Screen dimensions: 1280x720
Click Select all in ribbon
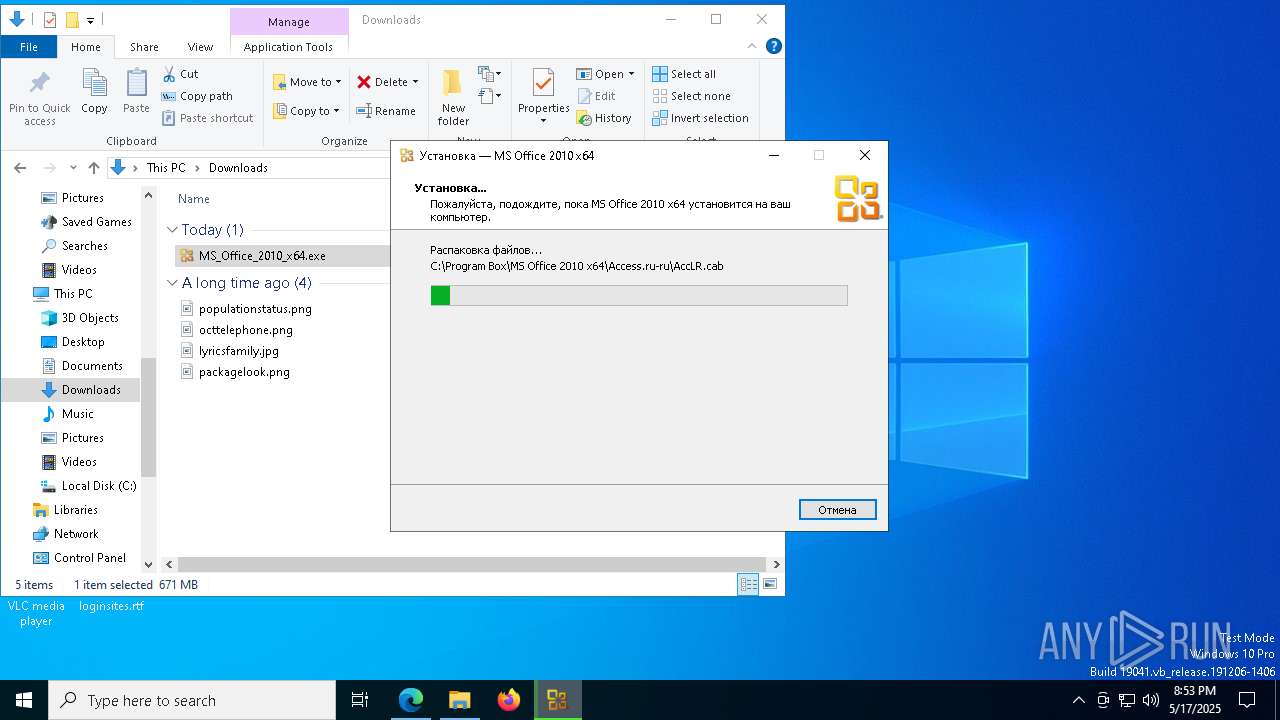tap(684, 74)
